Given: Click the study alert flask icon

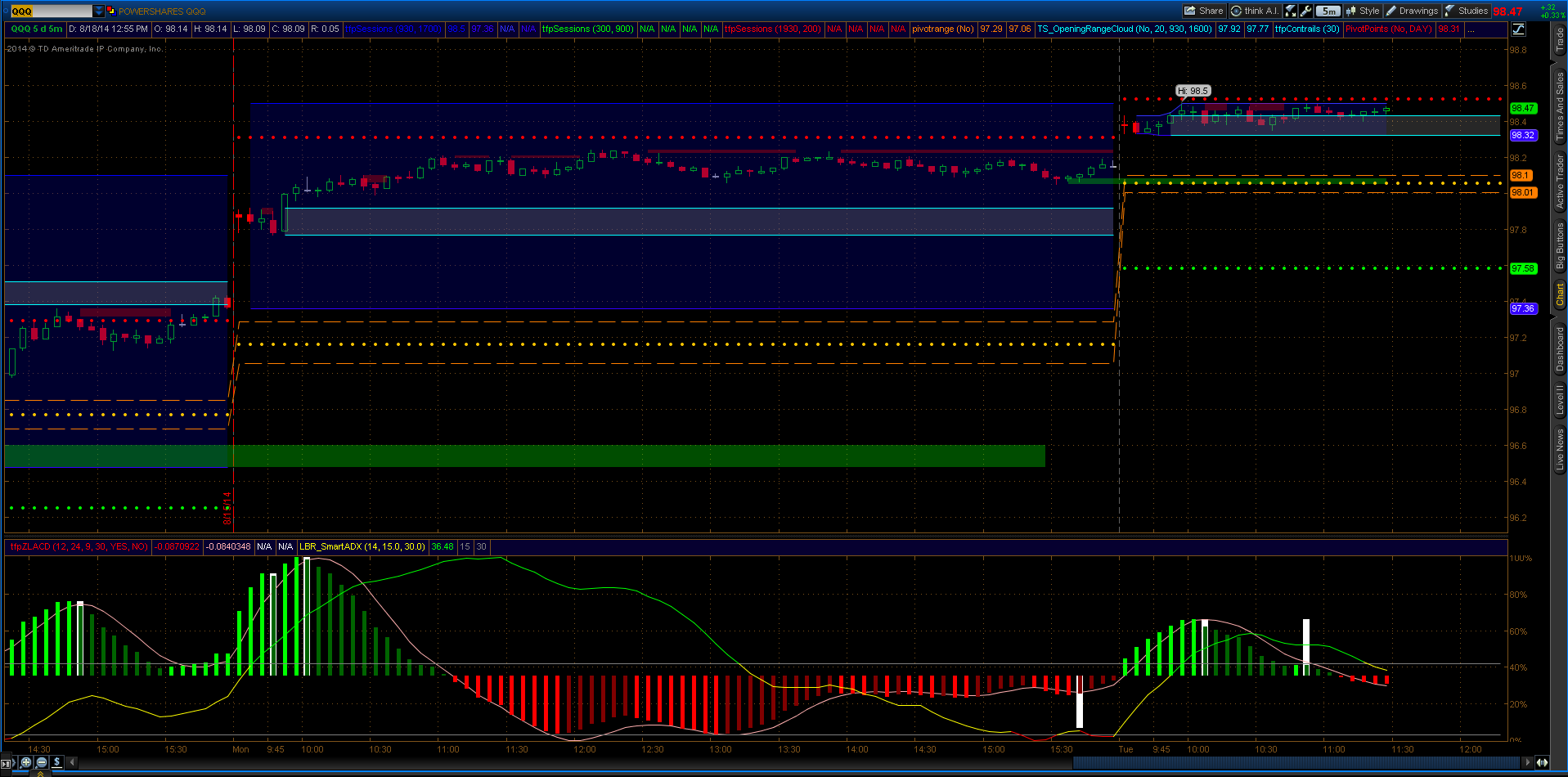Looking at the screenshot, I should tap(1291, 11).
